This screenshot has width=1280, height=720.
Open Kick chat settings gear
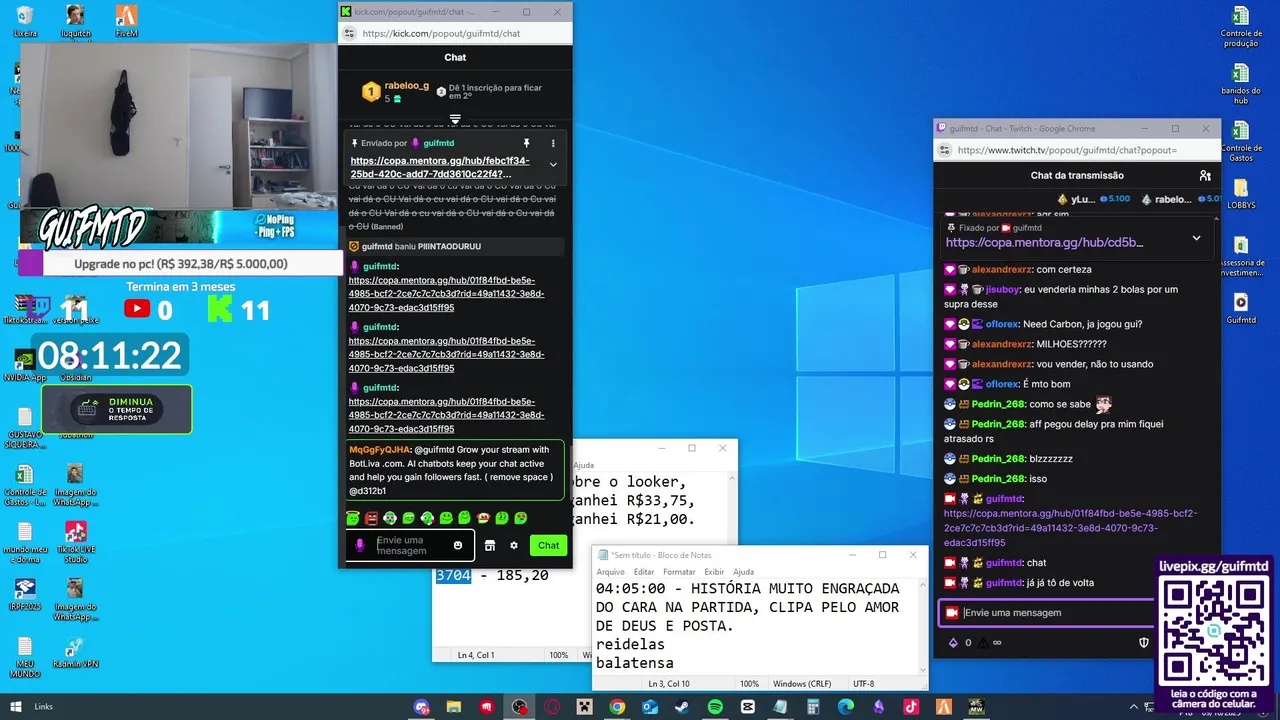click(514, 545)
